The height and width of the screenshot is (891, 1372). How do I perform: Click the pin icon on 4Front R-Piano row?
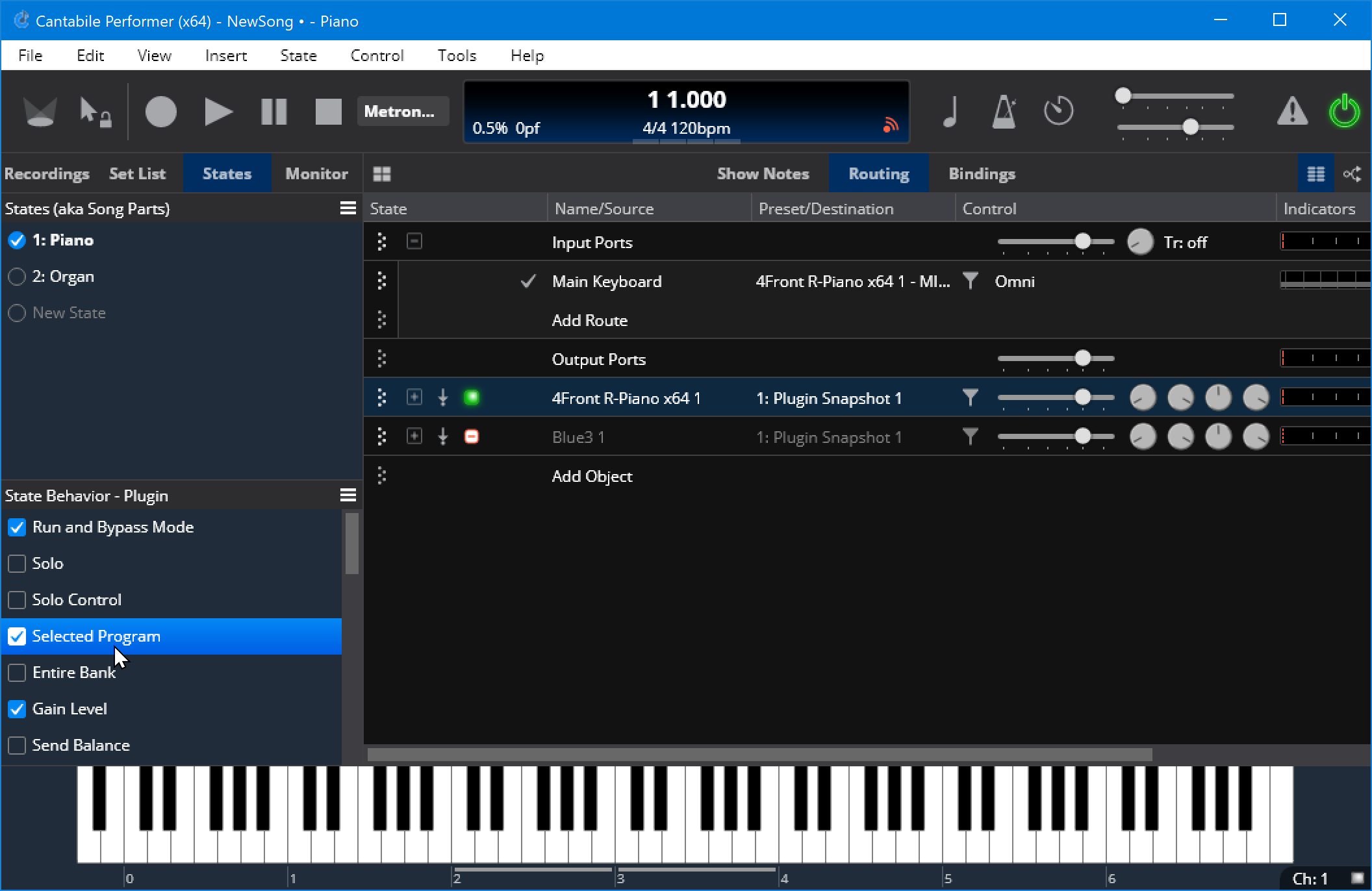443,397
